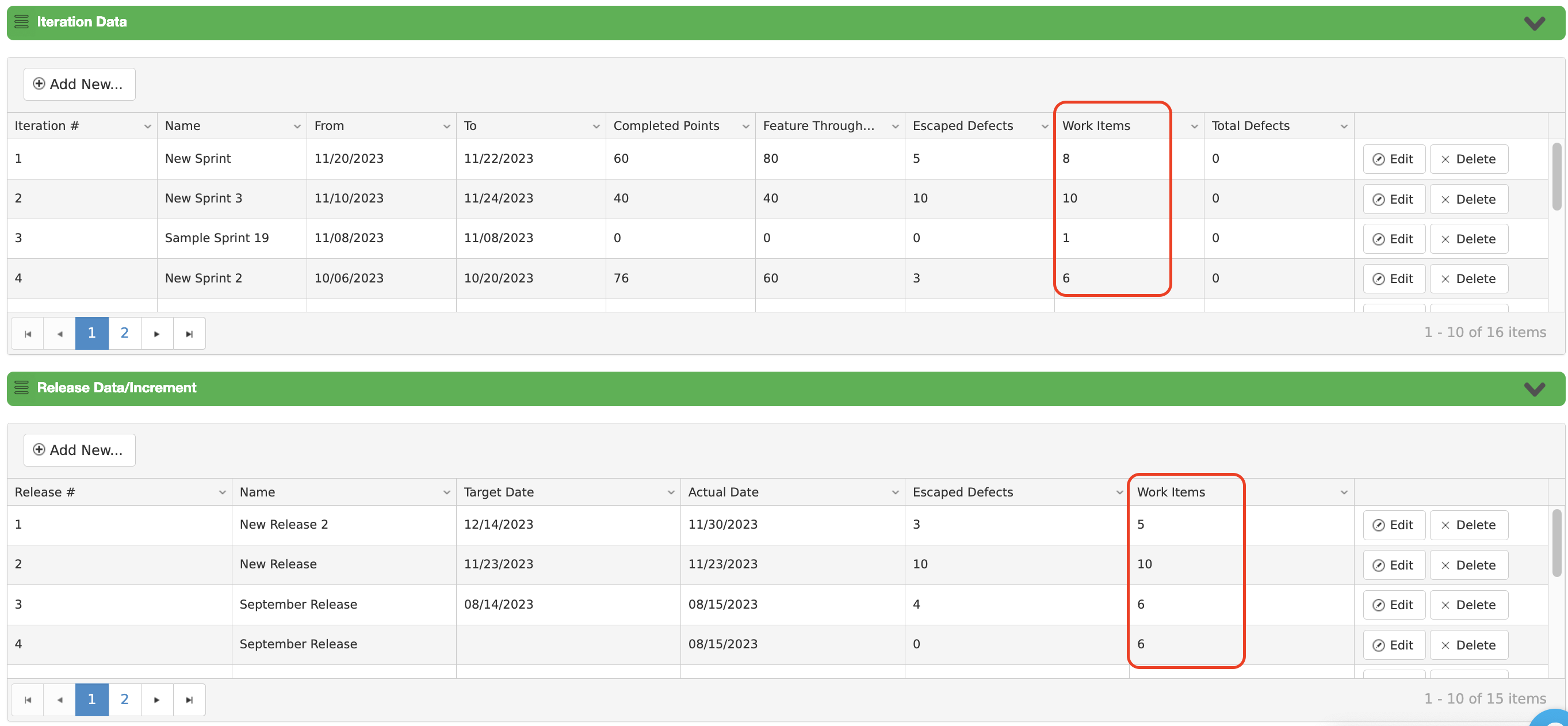Open the Feature Throughput column menu
The height and width of the screenshot is (726, 1568).
[x=896, y=126]
